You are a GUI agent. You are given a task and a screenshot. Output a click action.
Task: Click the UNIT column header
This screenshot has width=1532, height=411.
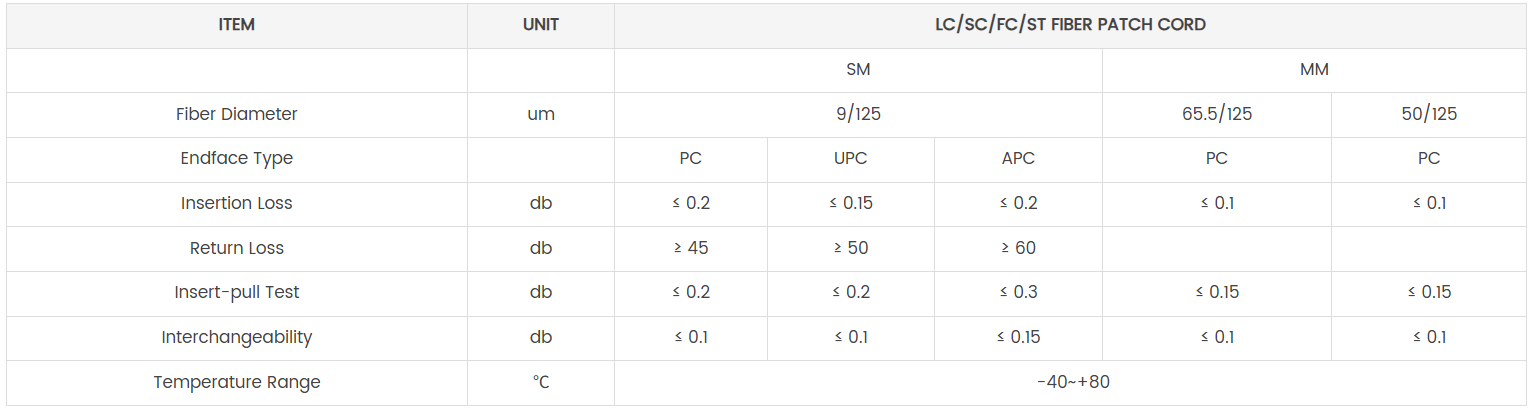click(541, 25)
